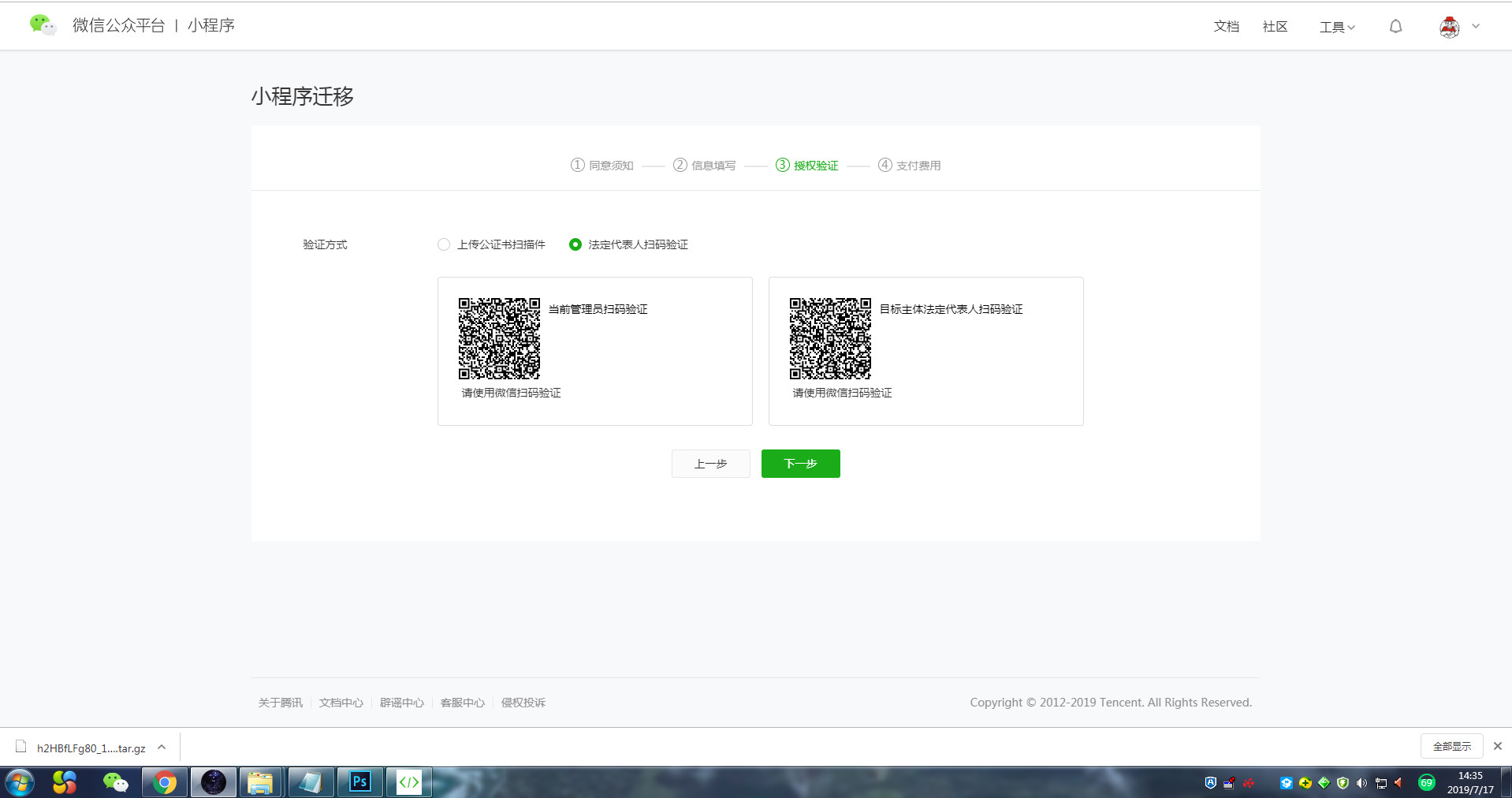Proceed with the green 下一步 button
This screenshot has width=1512, height=798.
pyautogui.click(x=800, y=464)
